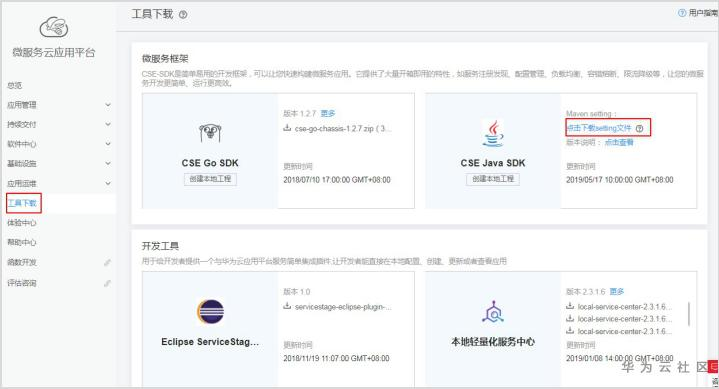Click the scrollbar in local service center file list

tap(689, 314)
